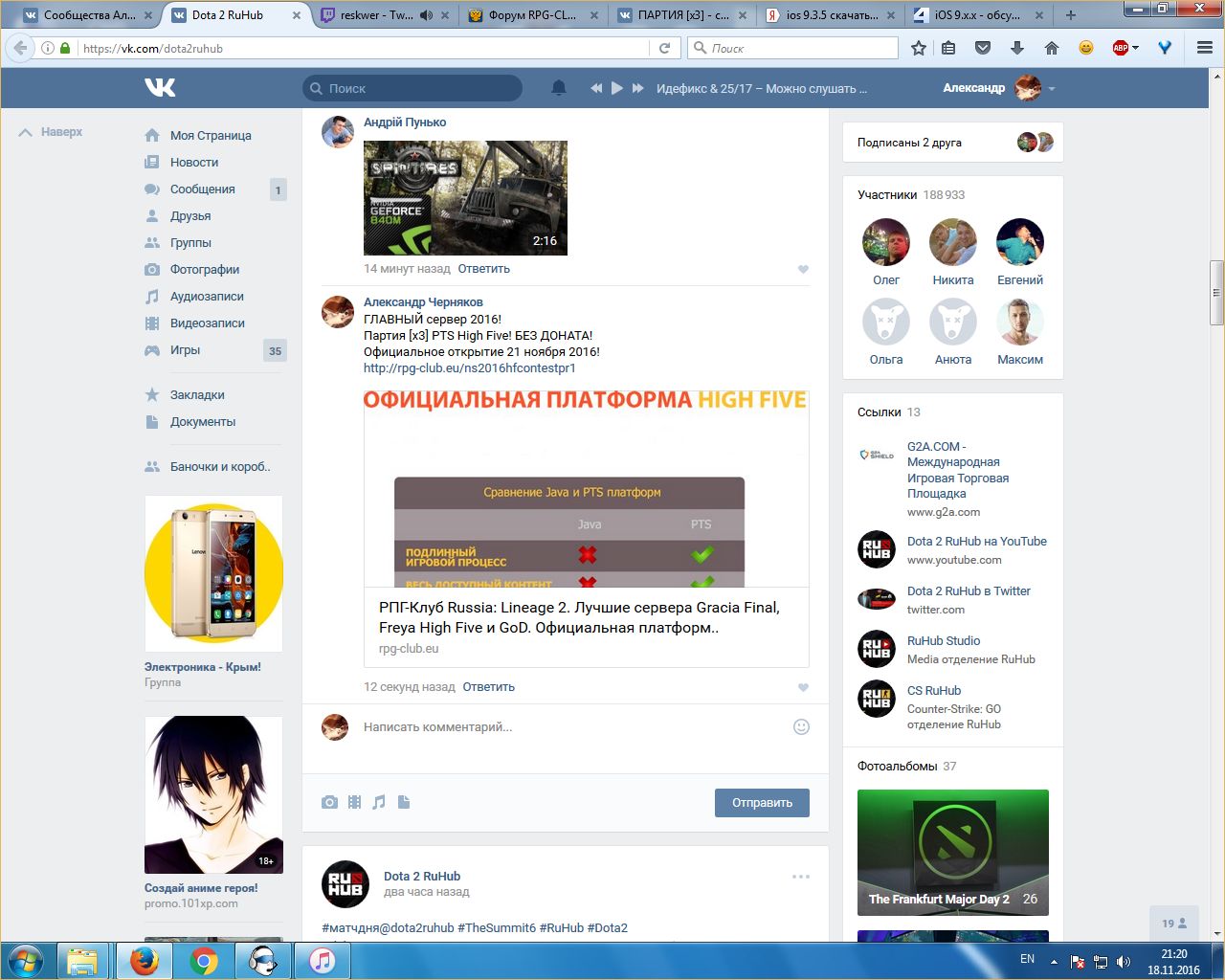
Task: Go to Firefox home page icon
Action: (x=1052, y=48)
